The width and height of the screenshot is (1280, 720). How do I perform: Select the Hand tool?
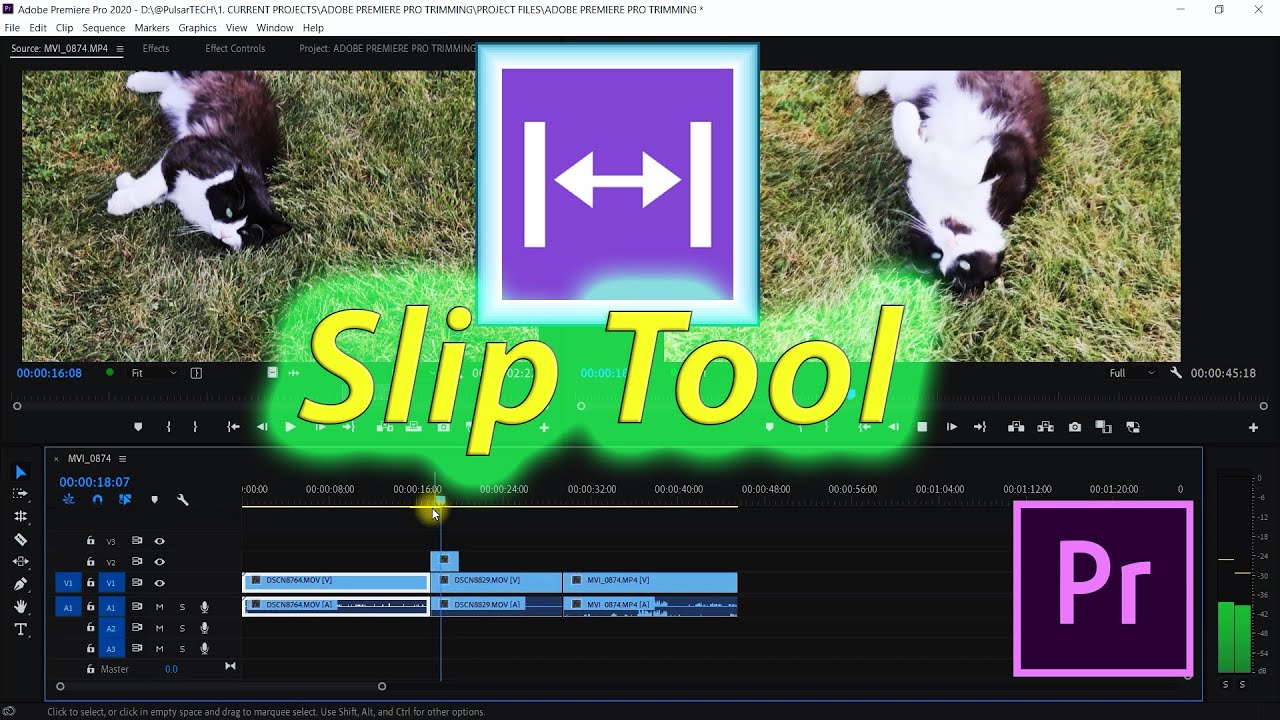tap(20, 607)
